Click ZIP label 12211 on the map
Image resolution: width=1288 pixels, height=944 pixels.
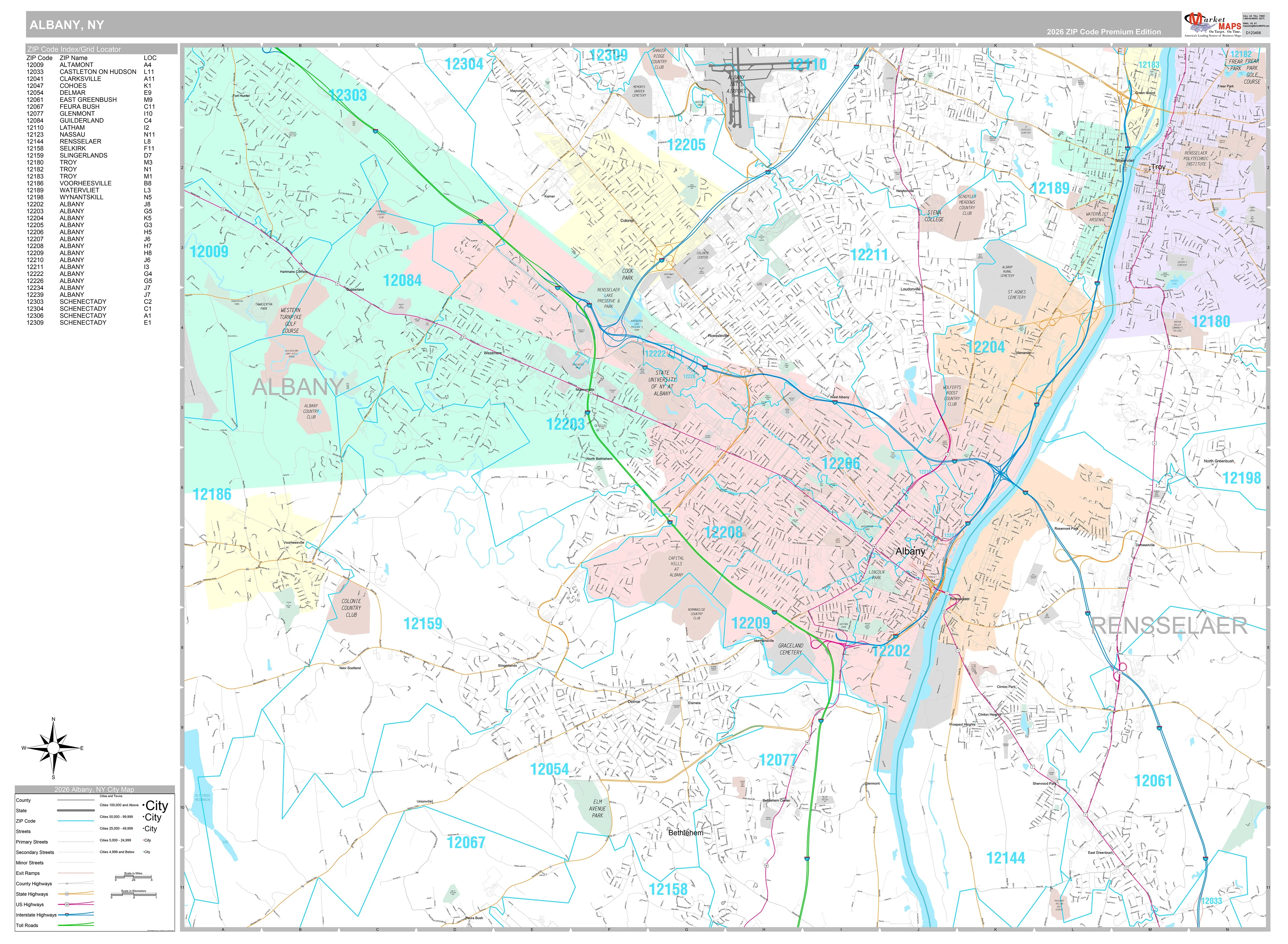[869, 255]
